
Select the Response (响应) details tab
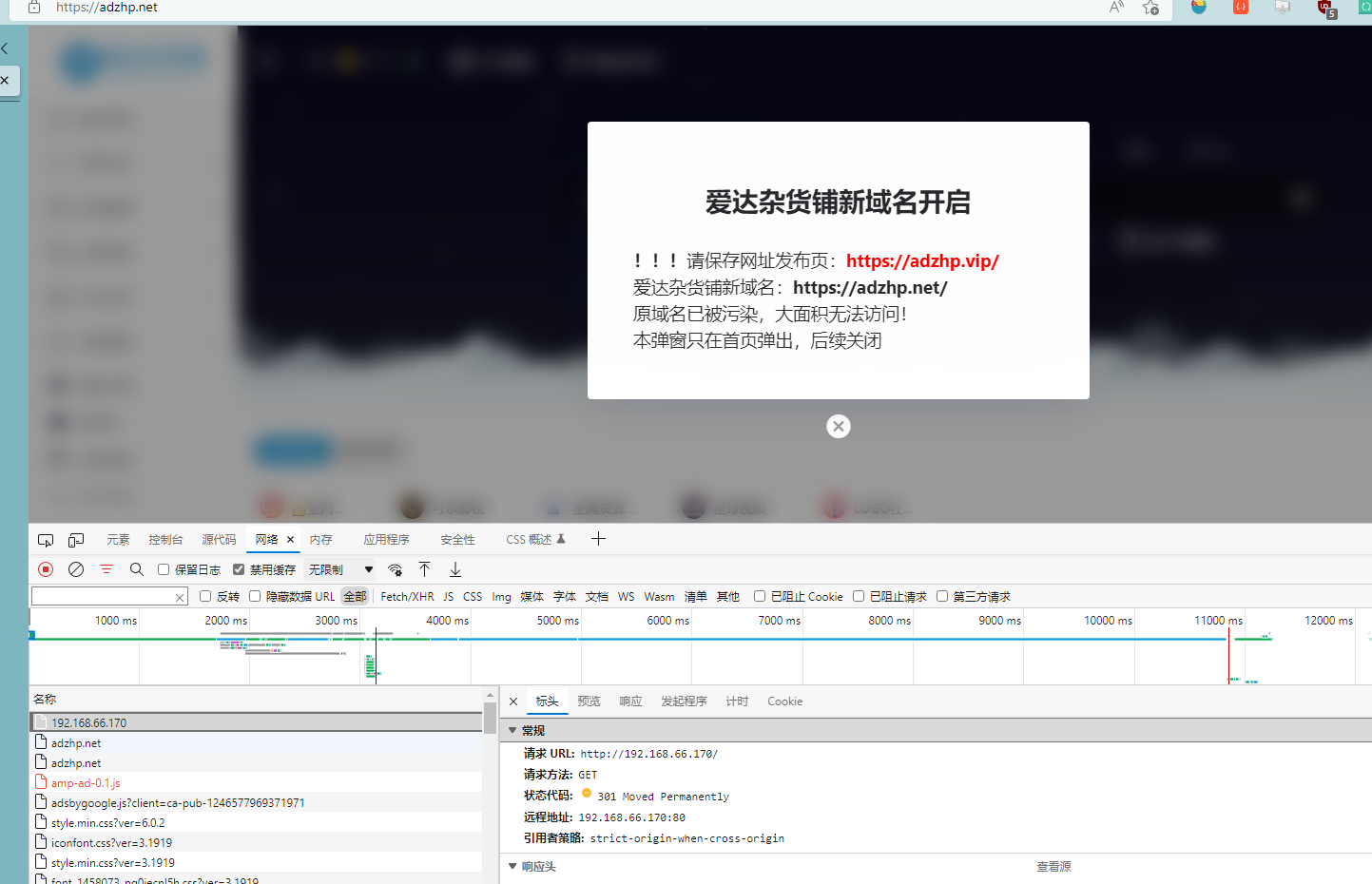coord(630,701)
